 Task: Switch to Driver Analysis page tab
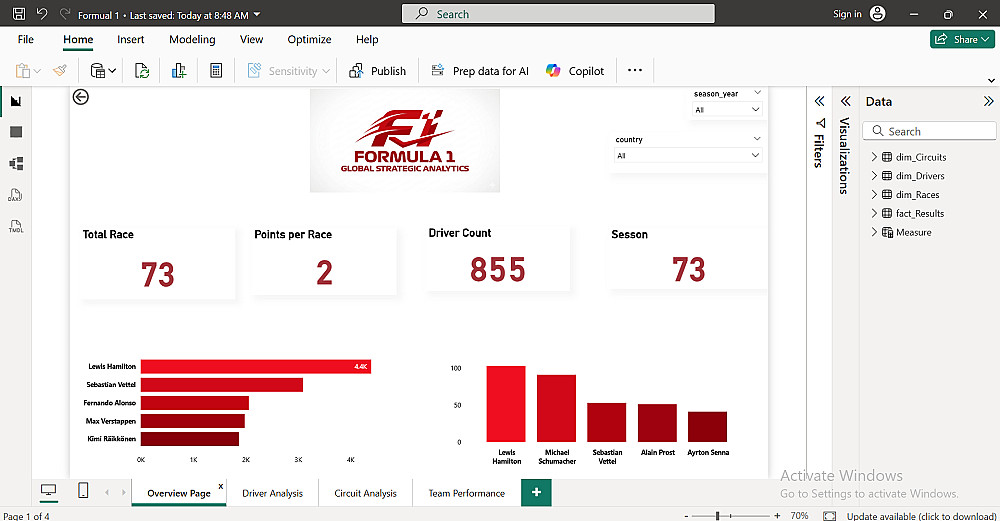coord(272,493)
